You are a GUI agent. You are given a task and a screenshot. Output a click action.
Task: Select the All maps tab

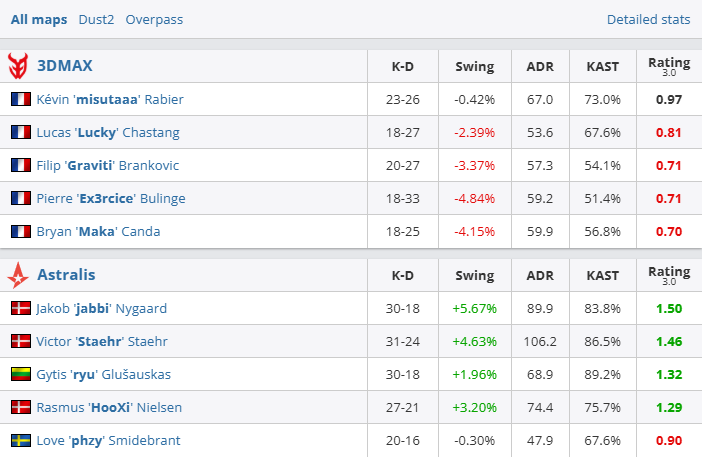[39, 19]
